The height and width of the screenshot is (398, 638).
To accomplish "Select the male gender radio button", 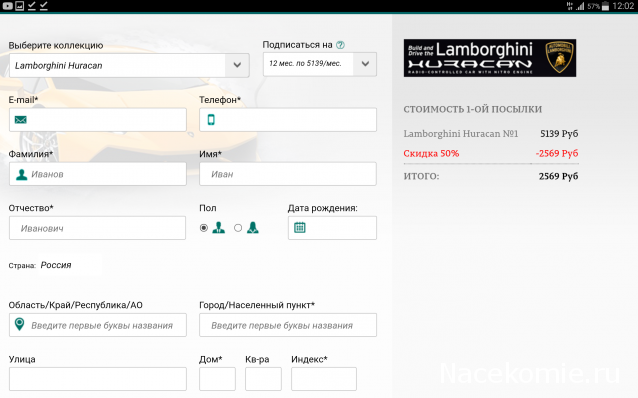I will [204, 228].
